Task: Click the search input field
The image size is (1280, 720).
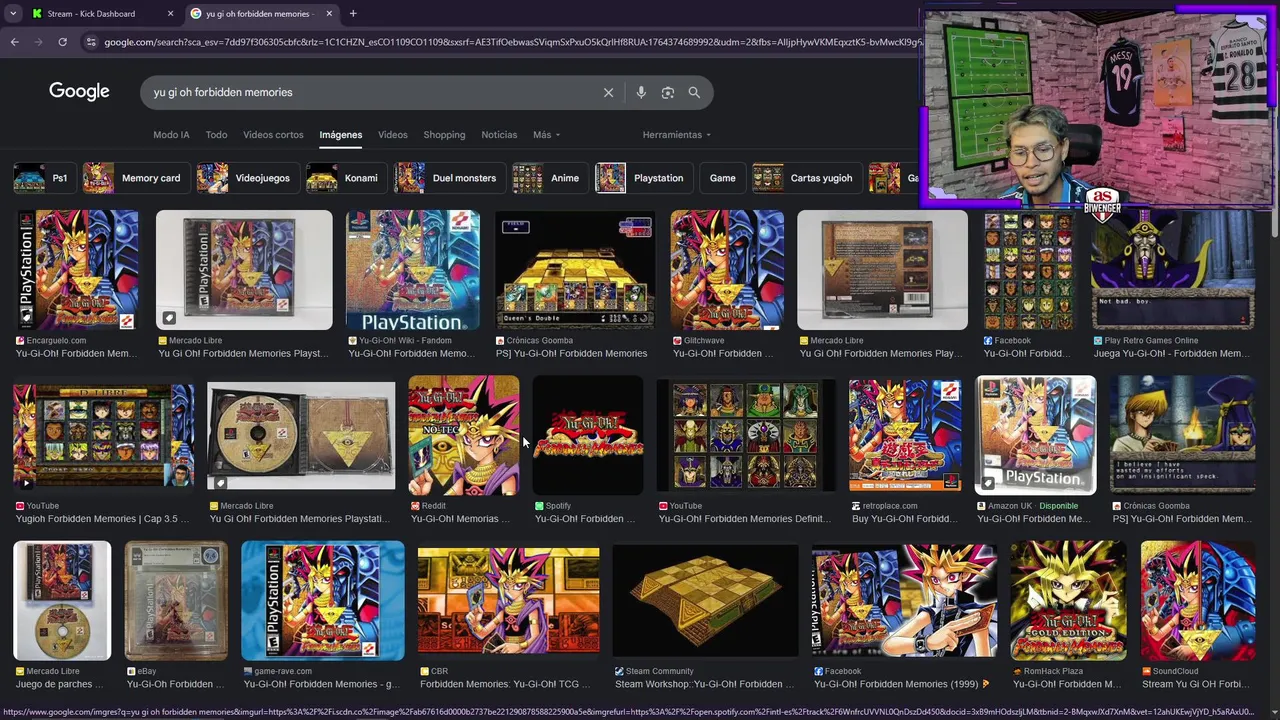Action: click(372, 92)
